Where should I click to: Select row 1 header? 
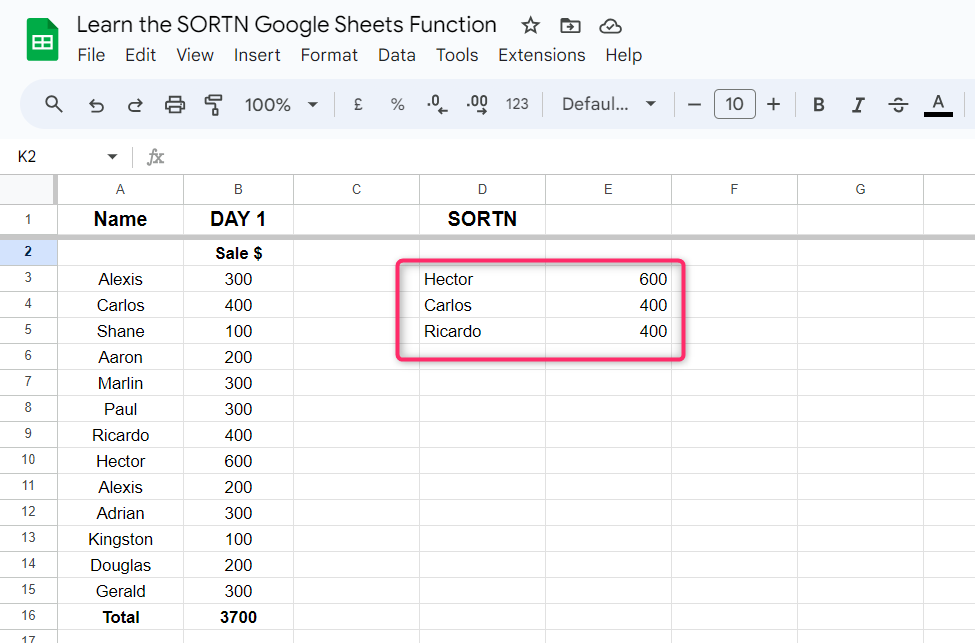point(28,220)
